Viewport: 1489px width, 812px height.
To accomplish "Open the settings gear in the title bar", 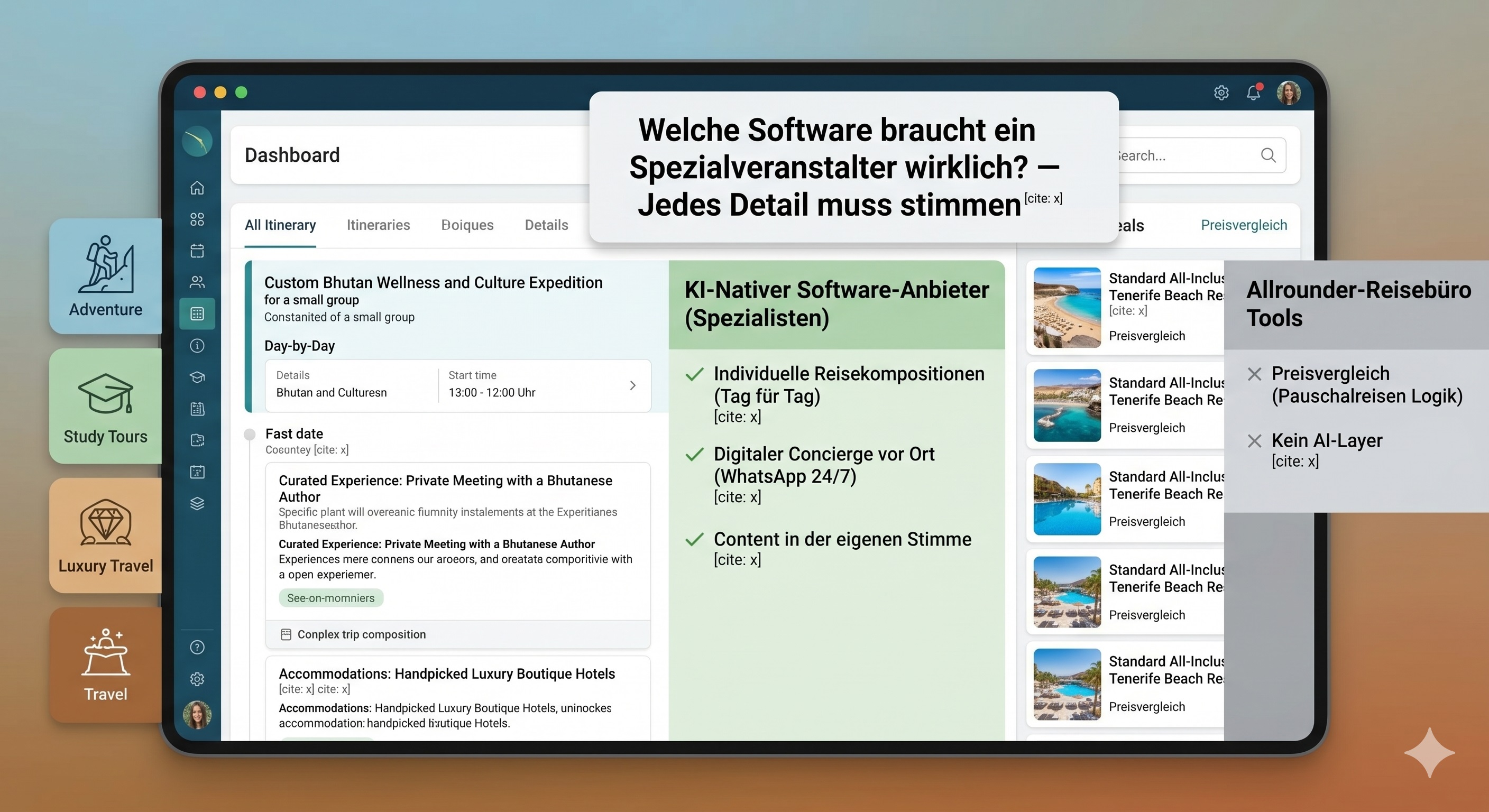I will click(x=1221, y=93).
